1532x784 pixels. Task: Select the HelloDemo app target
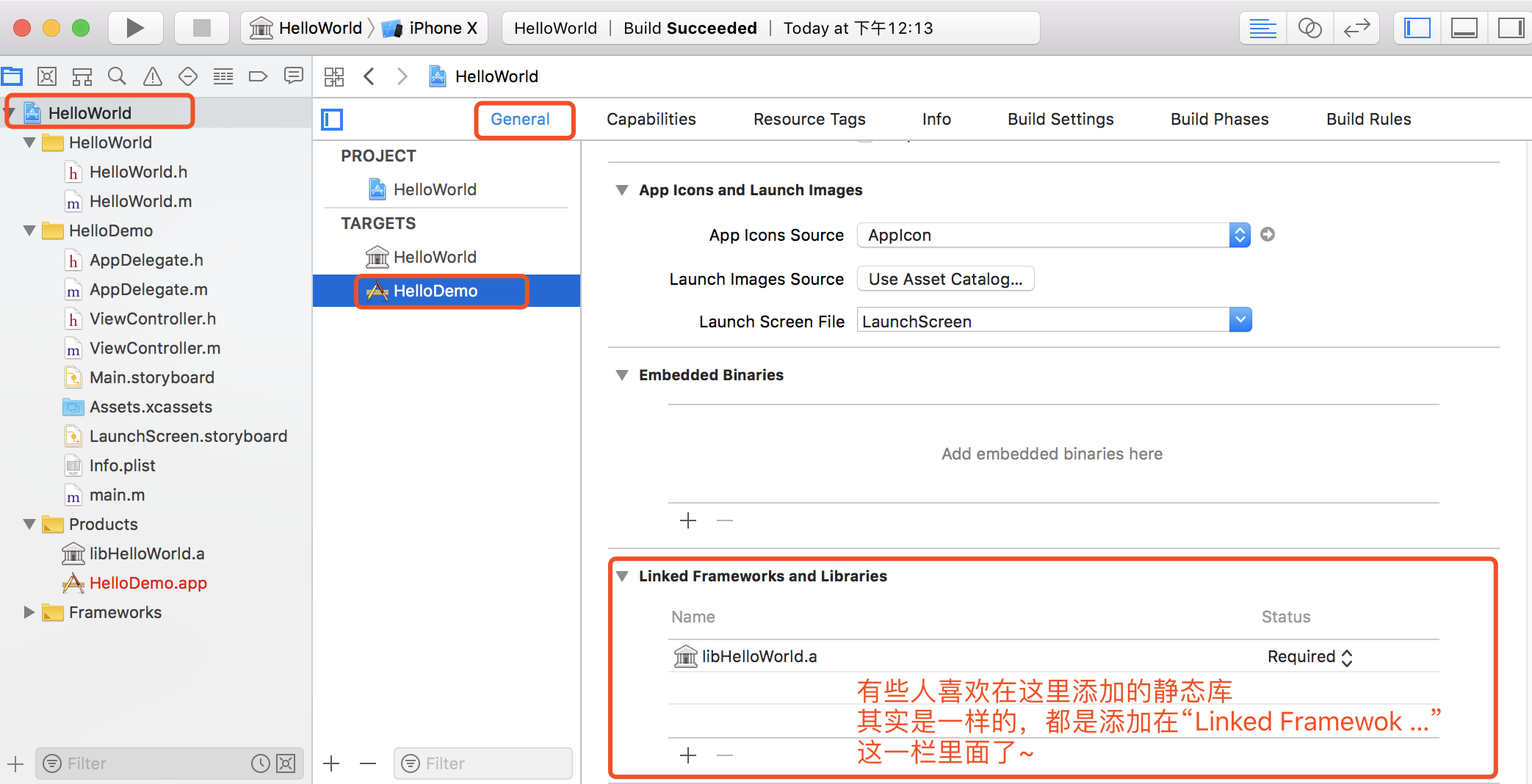(447, 291)
